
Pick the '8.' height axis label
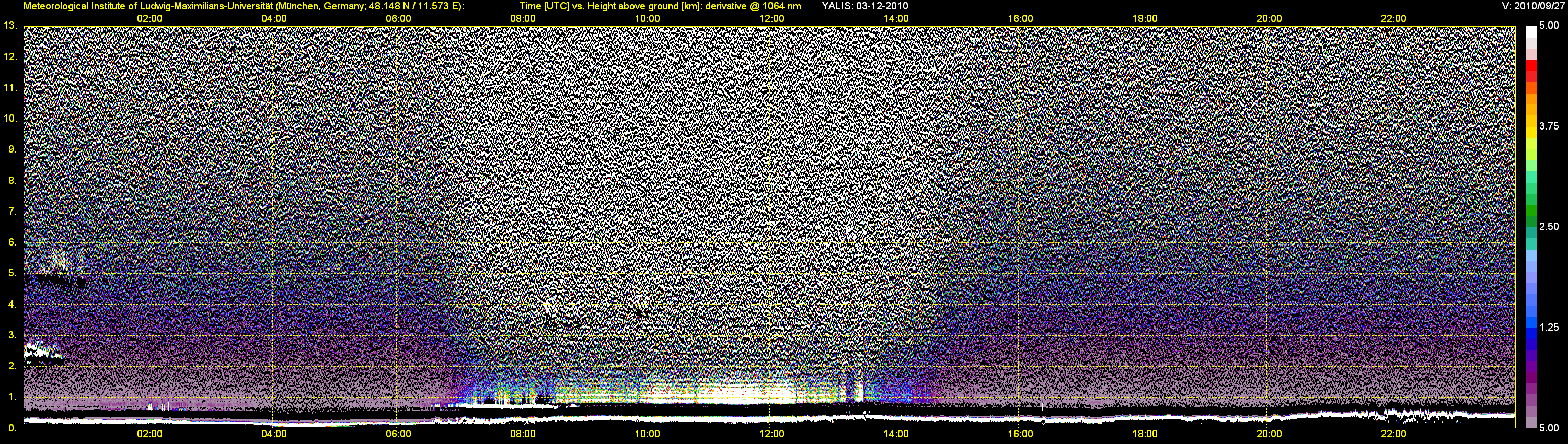click(12, 180)
